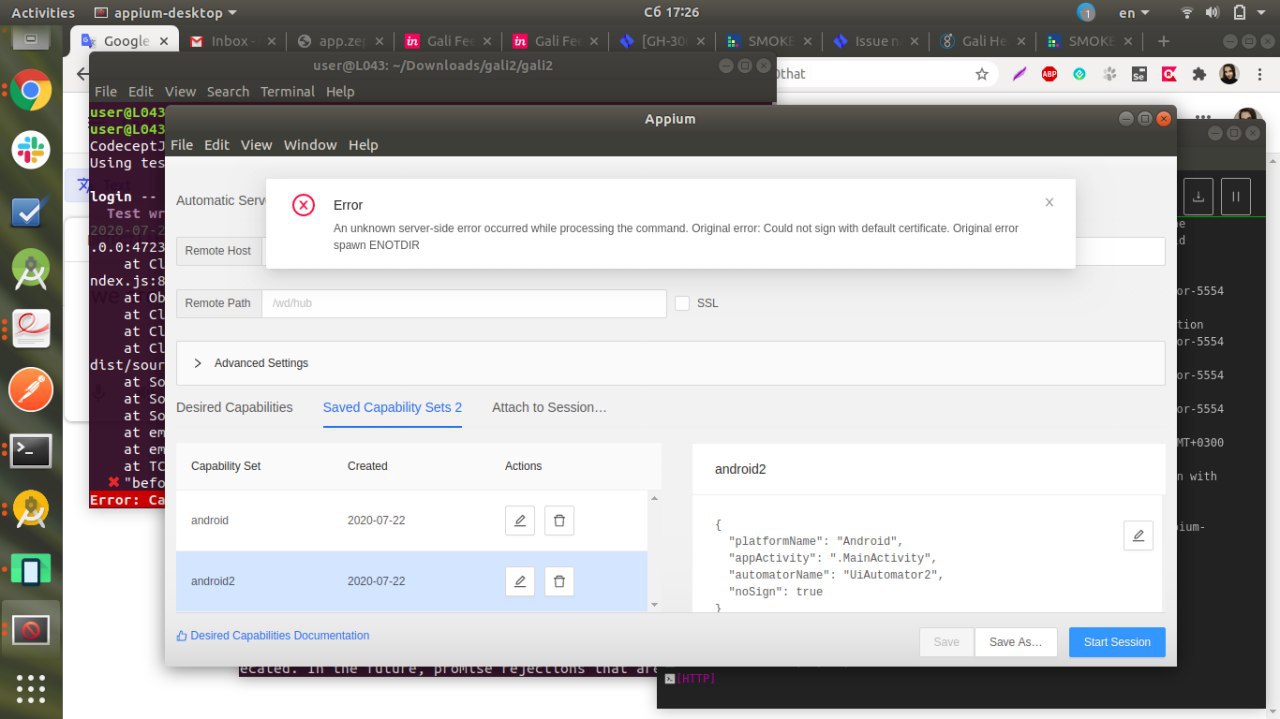Open Google Chrome from the dock
Screen dimensions: 1280x719
coord(31,91)
